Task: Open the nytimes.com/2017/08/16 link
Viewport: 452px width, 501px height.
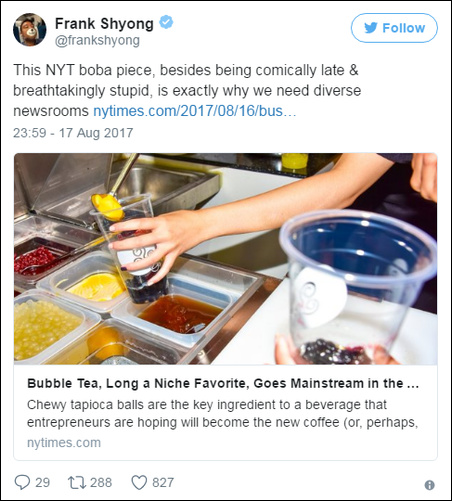Action: point(195,111)
